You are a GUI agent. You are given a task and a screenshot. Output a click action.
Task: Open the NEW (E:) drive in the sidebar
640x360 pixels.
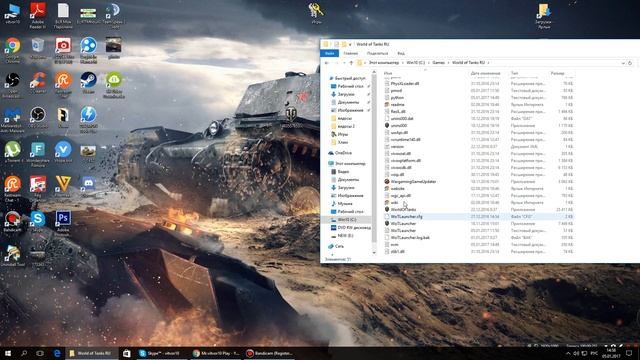click(342, 236)
